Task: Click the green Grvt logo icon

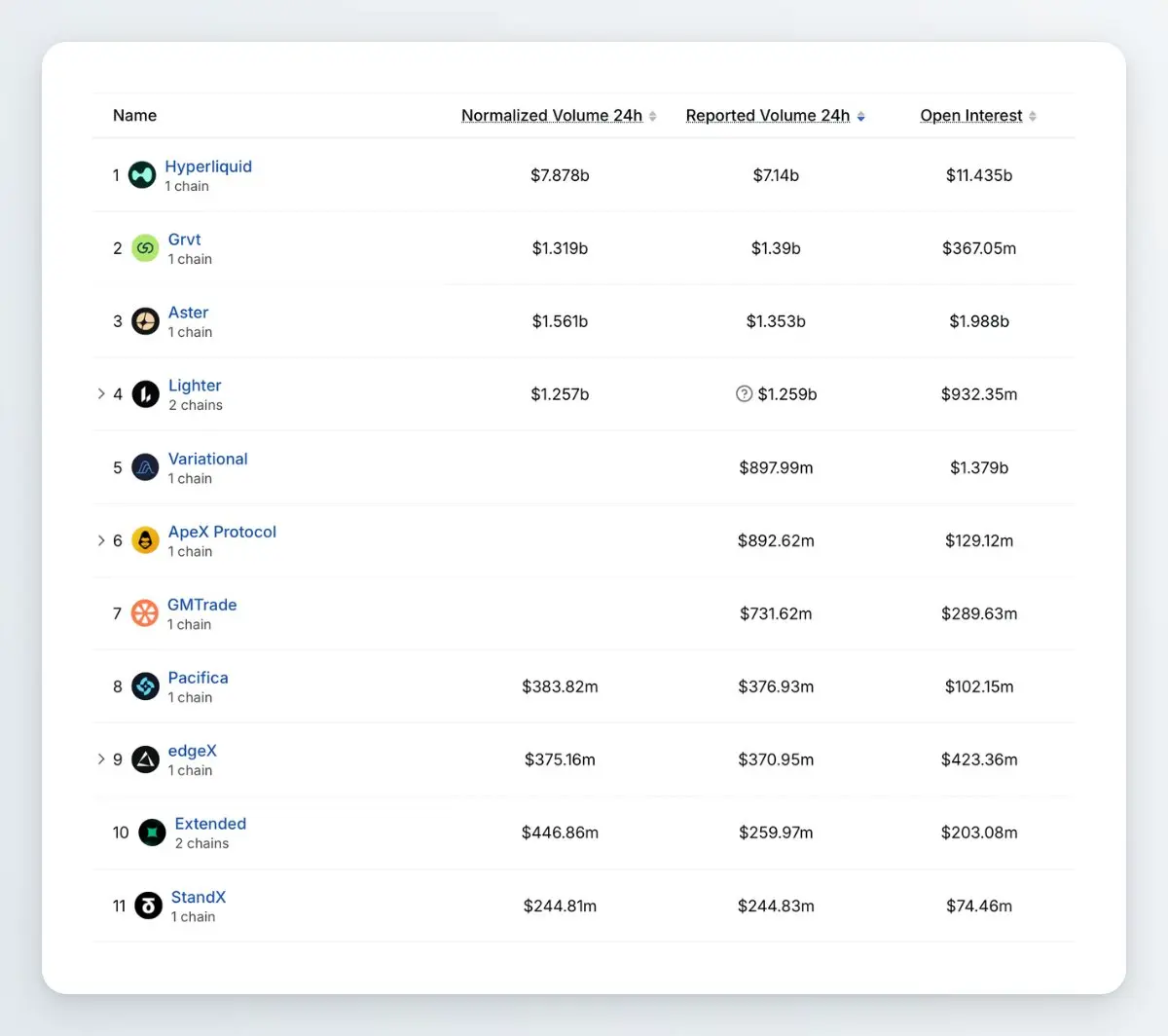Action: coord(145,248)
